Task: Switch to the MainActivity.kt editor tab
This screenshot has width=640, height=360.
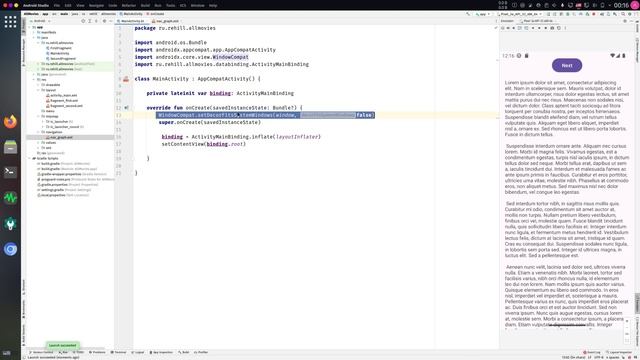Action: [132, 21]
